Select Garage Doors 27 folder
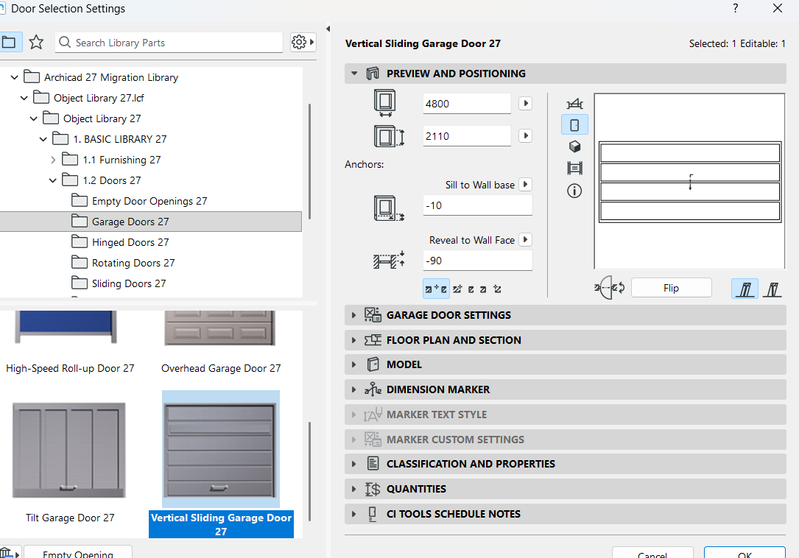The width and height of the screenshot is (799, 558). (x=151, y=222)
